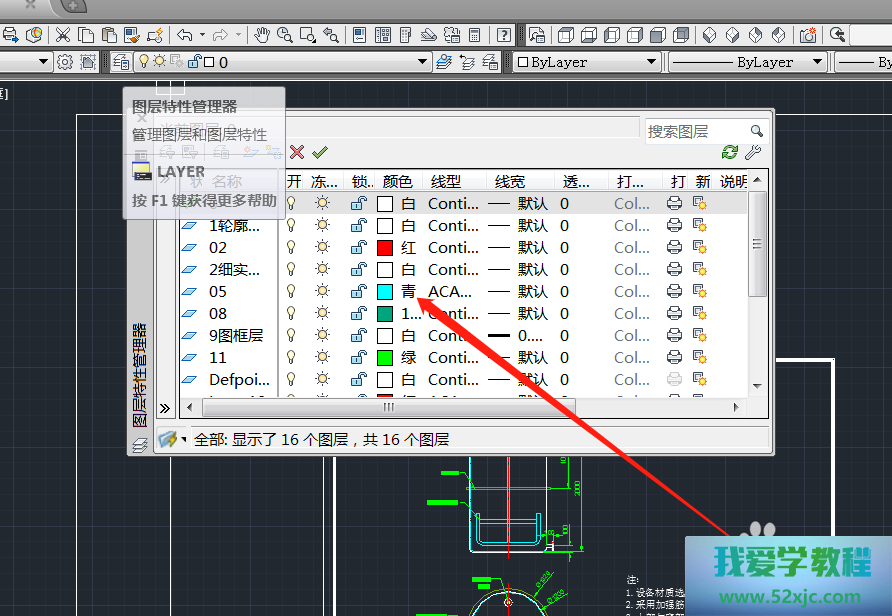Toggle freeze sun icon for layer 08
This screenshot has width=892, height=616.
tap(322, 314)
